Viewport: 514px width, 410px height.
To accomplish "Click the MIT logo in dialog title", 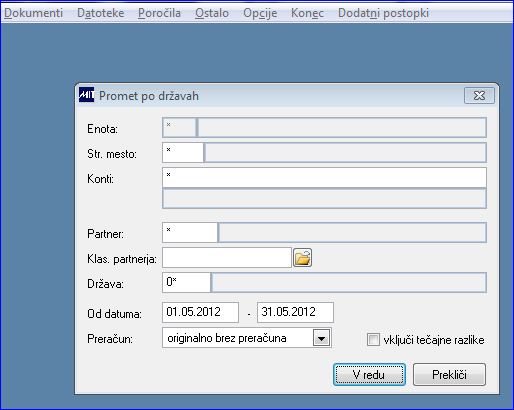I will tap(87, 95).
